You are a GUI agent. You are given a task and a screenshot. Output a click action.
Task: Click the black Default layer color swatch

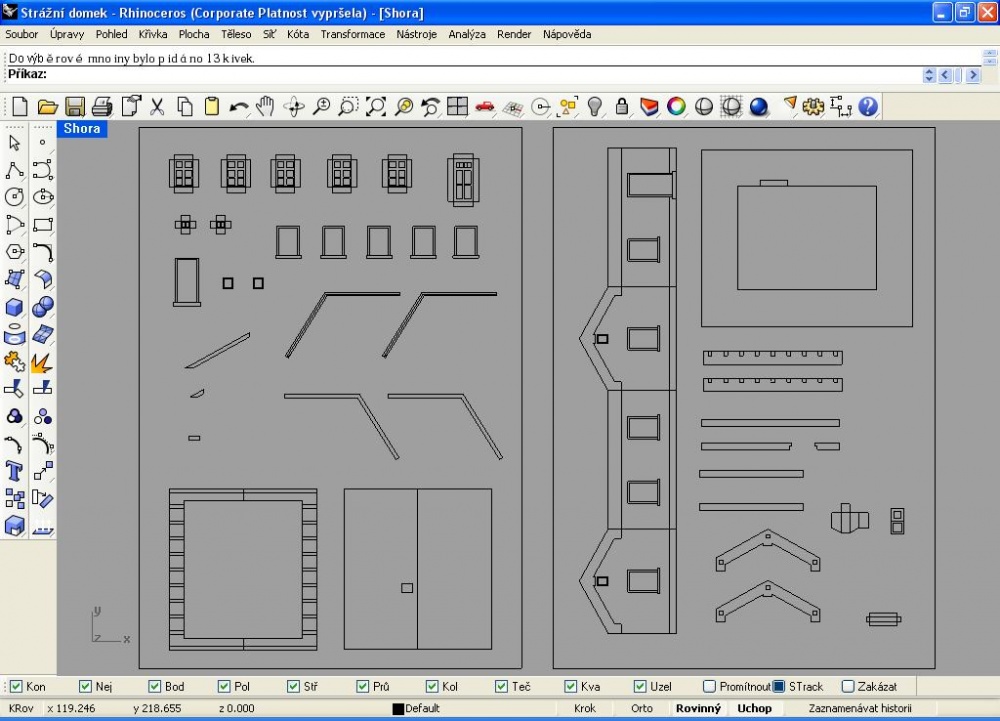[x=398, y=709]
